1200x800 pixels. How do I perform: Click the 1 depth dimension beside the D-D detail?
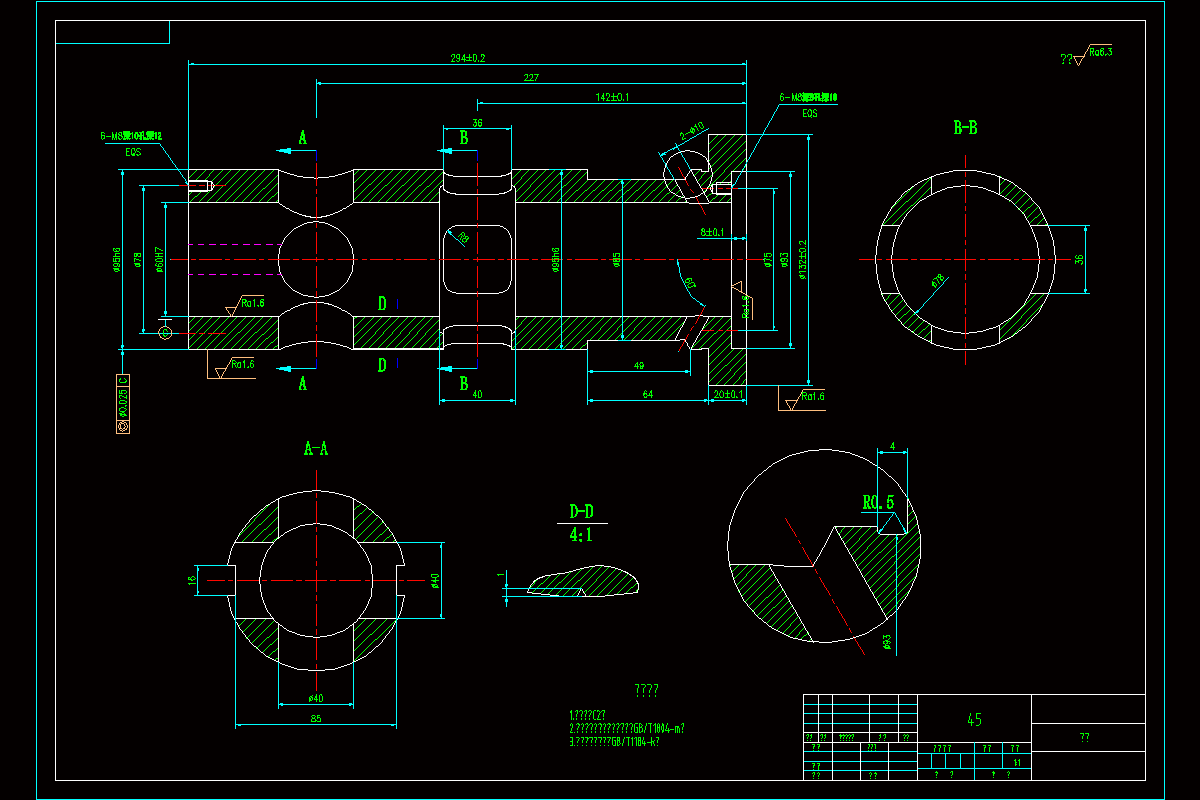(501, 575)
